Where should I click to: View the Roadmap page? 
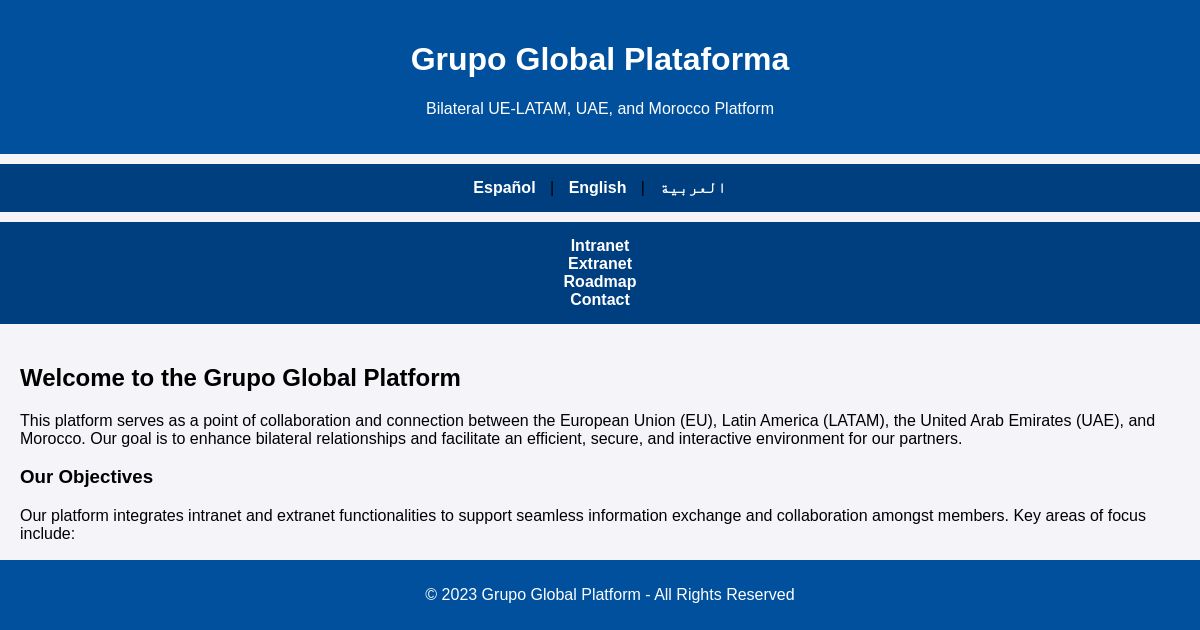pos(599,282)
